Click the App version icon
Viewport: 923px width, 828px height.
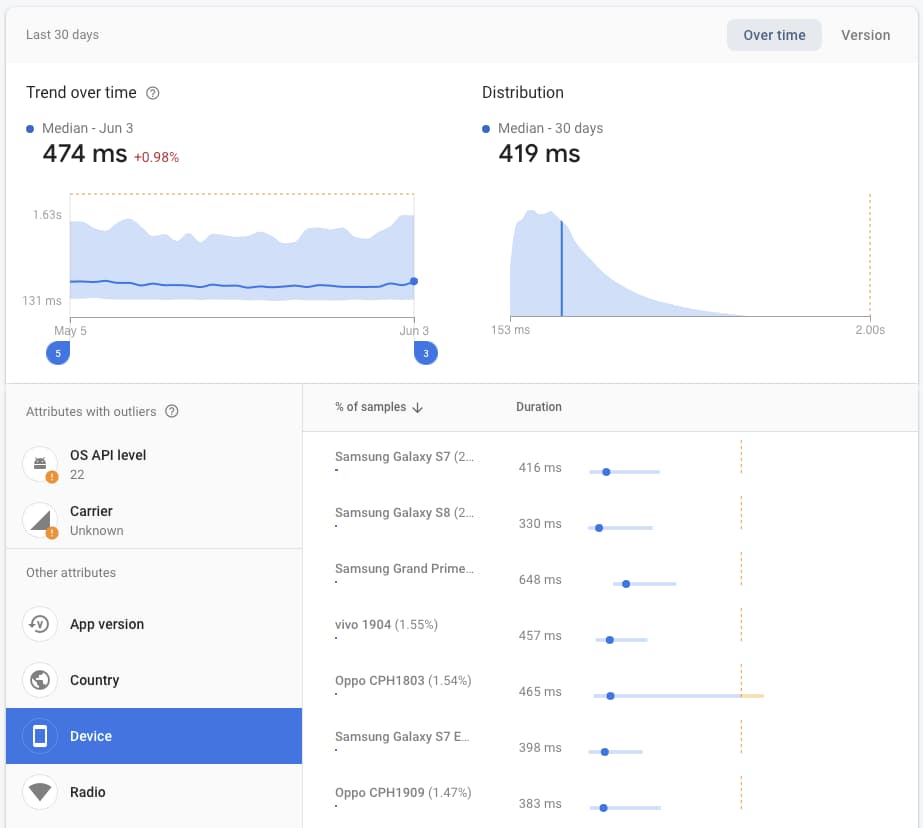[x=40, y=624]
